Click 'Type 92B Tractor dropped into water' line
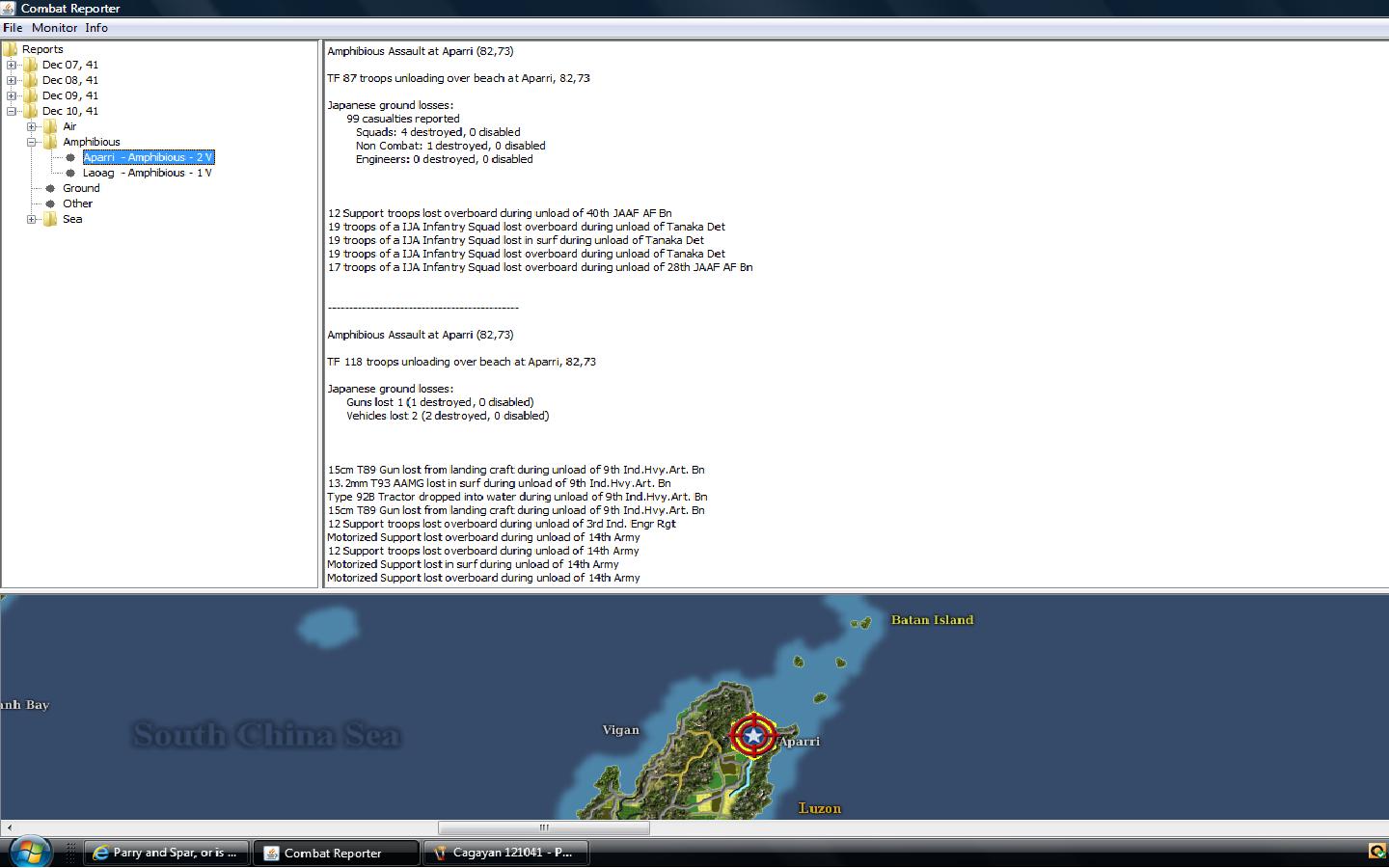The image size is (1389, 868). (x=517, y=497)
